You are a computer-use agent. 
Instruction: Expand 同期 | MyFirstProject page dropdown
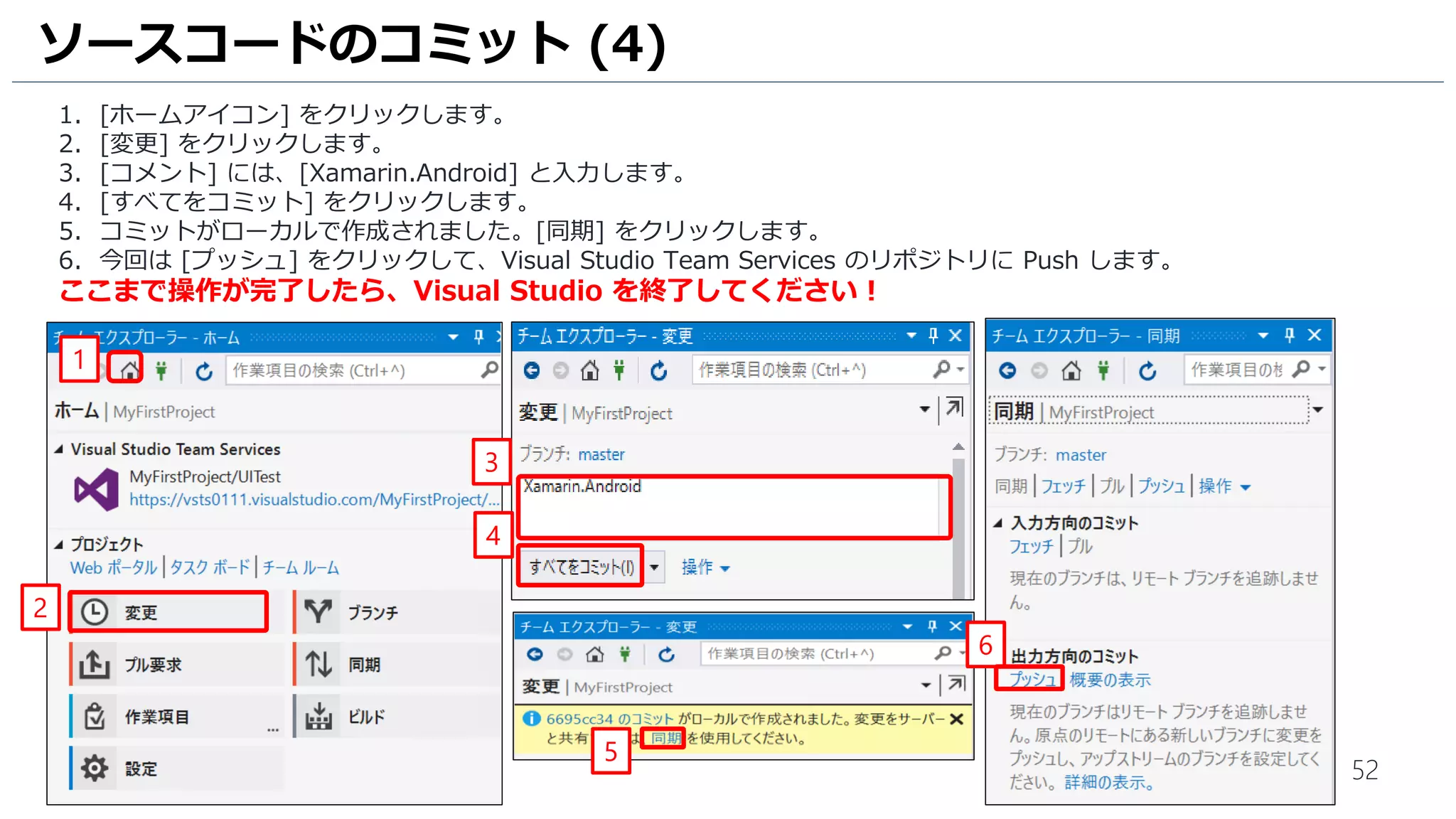point(1318,409)
